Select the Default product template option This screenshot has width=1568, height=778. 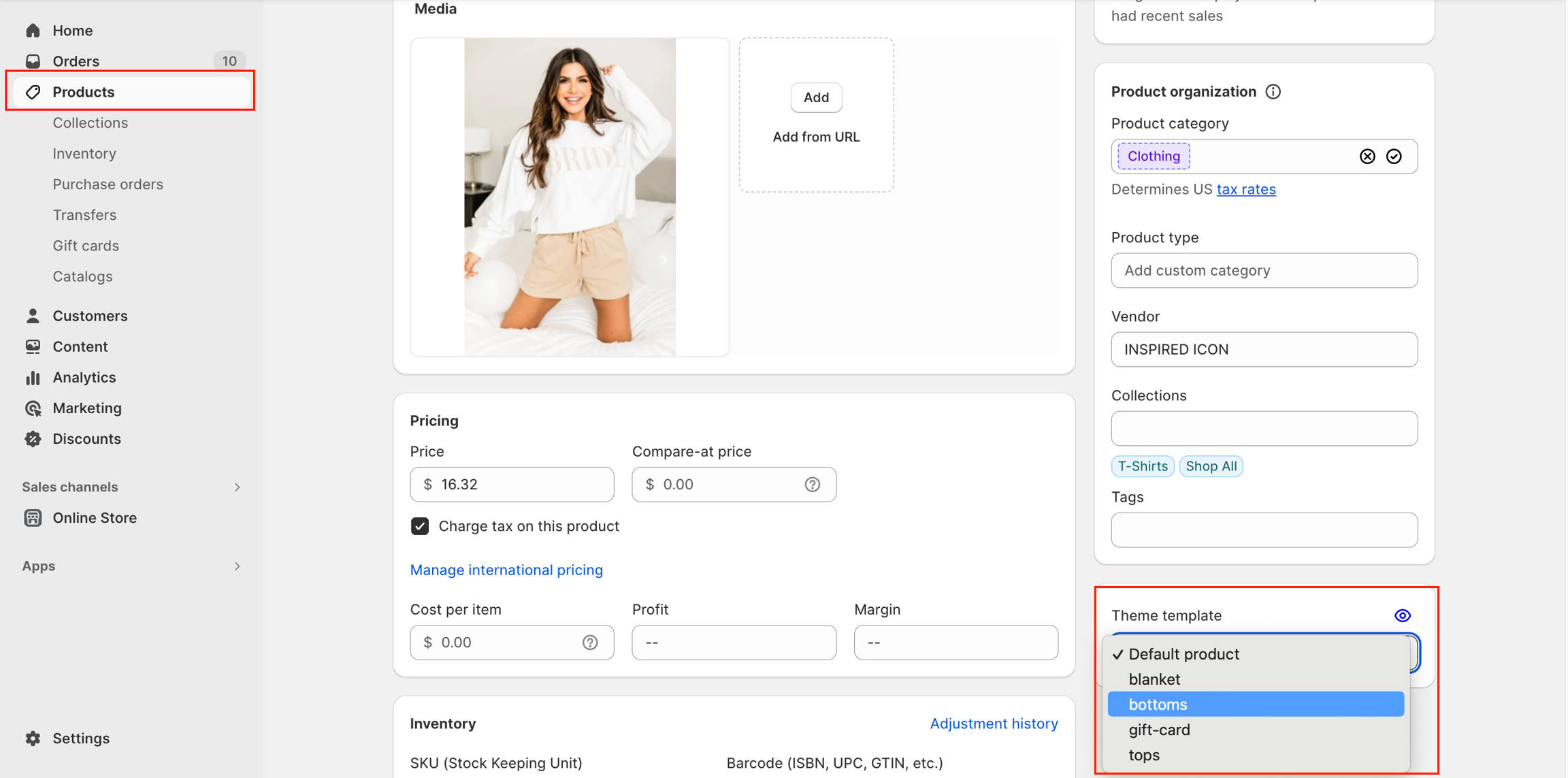click(x=1183, y=654)
